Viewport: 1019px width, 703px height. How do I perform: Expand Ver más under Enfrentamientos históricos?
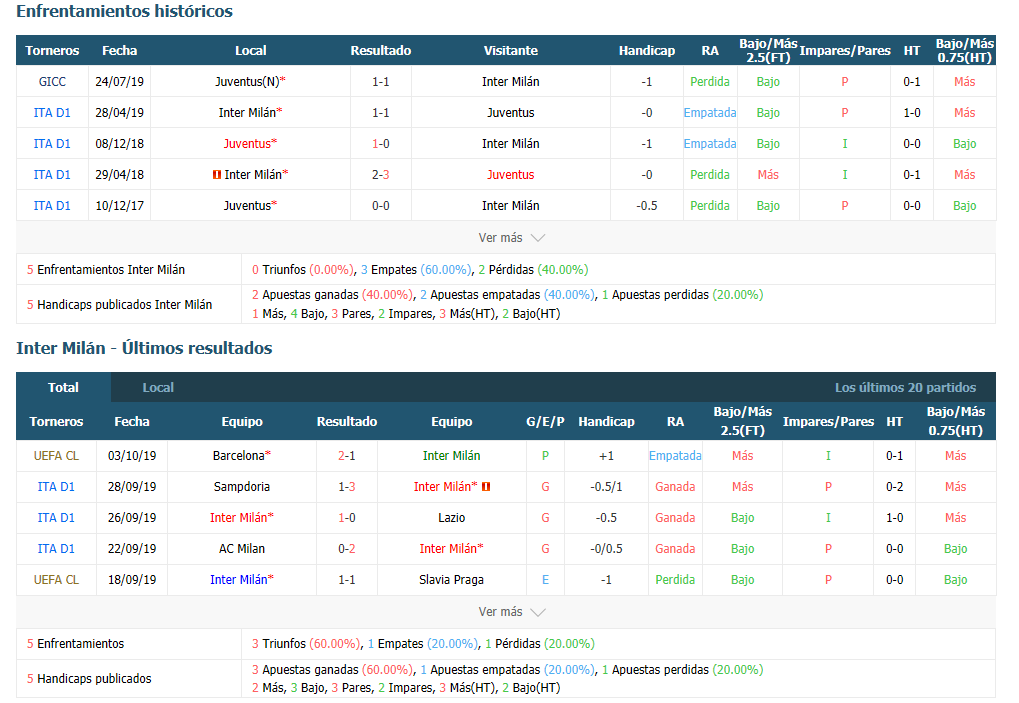point(511,238)
